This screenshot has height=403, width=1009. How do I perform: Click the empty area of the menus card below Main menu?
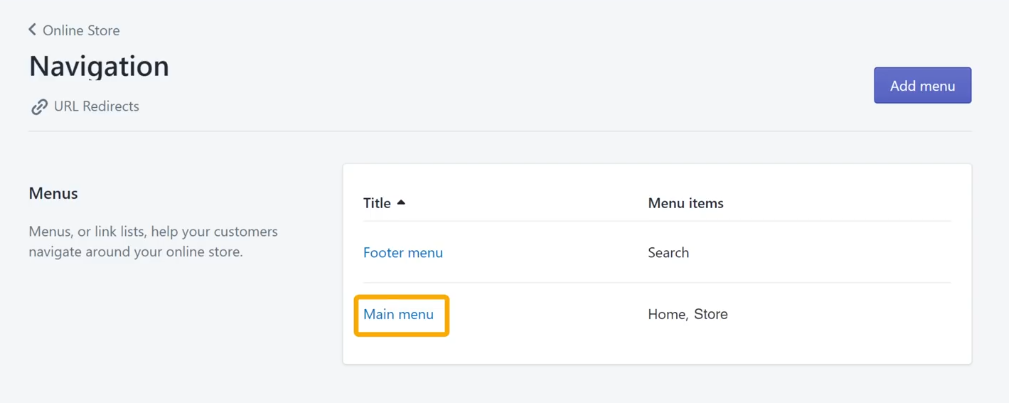pyautogui.click(x=656, y=351)
